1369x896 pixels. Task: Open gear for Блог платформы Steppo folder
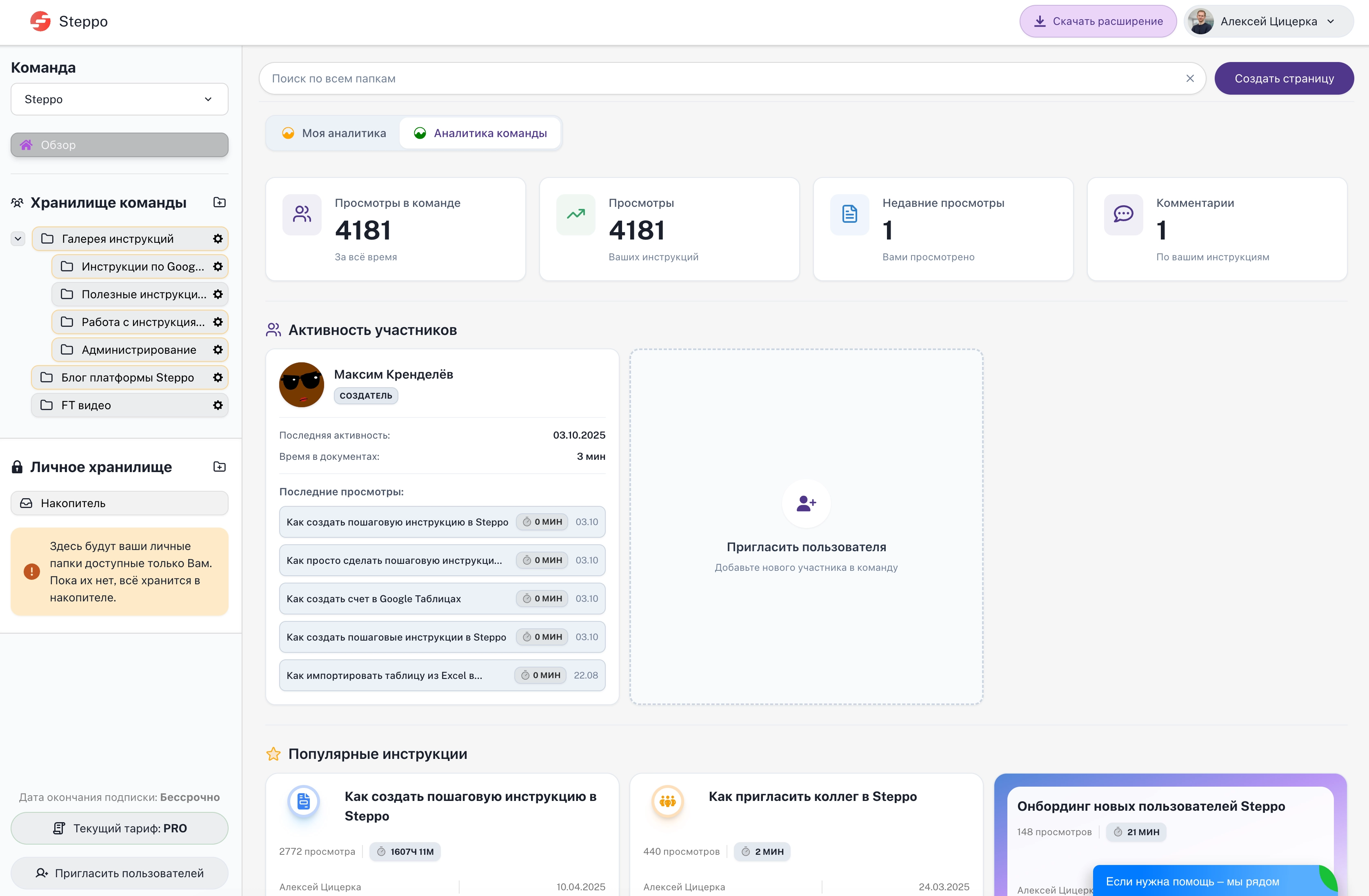pyautogui.click(x=218, y=378)
